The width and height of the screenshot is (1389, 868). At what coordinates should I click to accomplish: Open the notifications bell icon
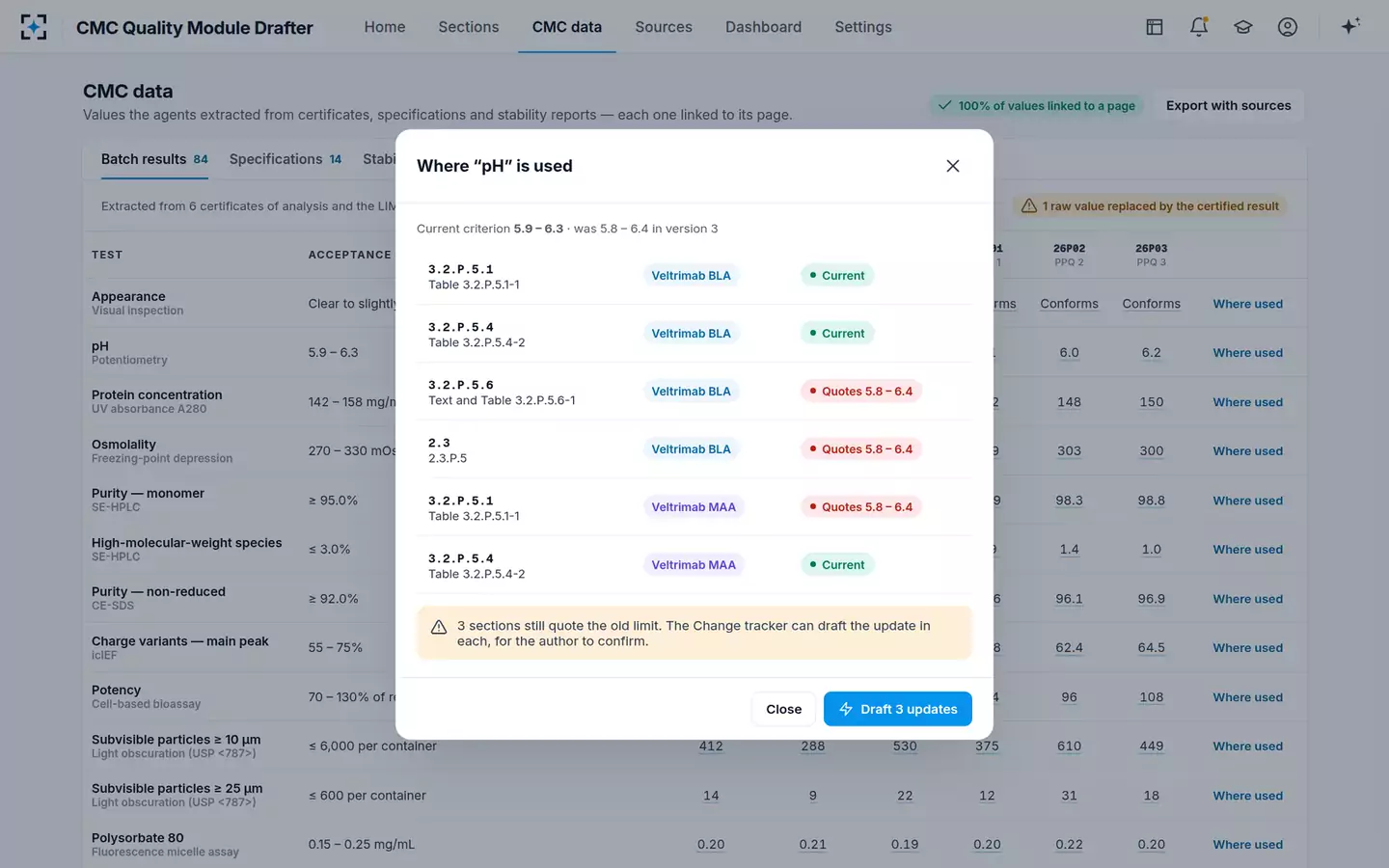[x=1199, y=27]
